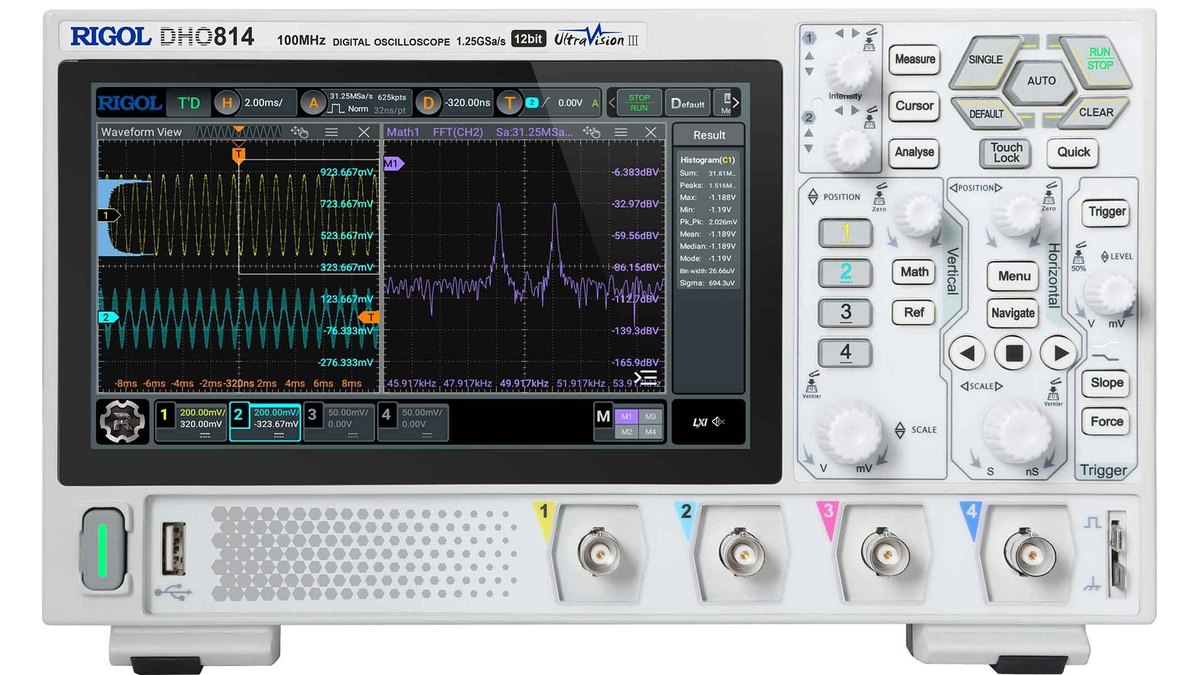The width and height of the screenshot is (1200, 675).
Task: Tap the orange A acquisition icon
Action: [314, 102]
